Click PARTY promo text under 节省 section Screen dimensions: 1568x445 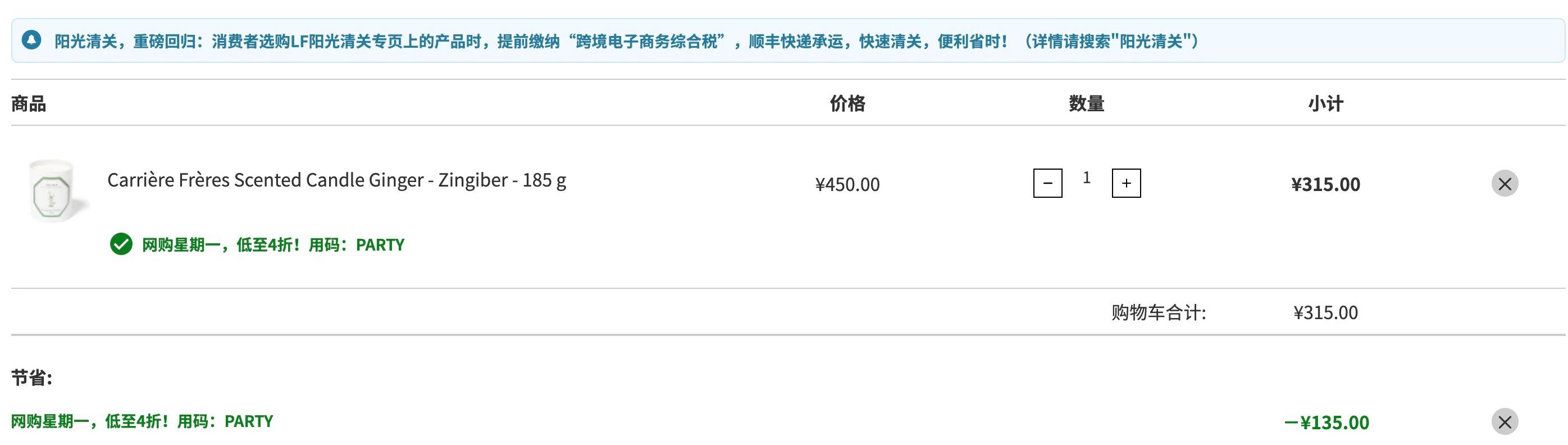pyautogui.click(x=142, y=421)
